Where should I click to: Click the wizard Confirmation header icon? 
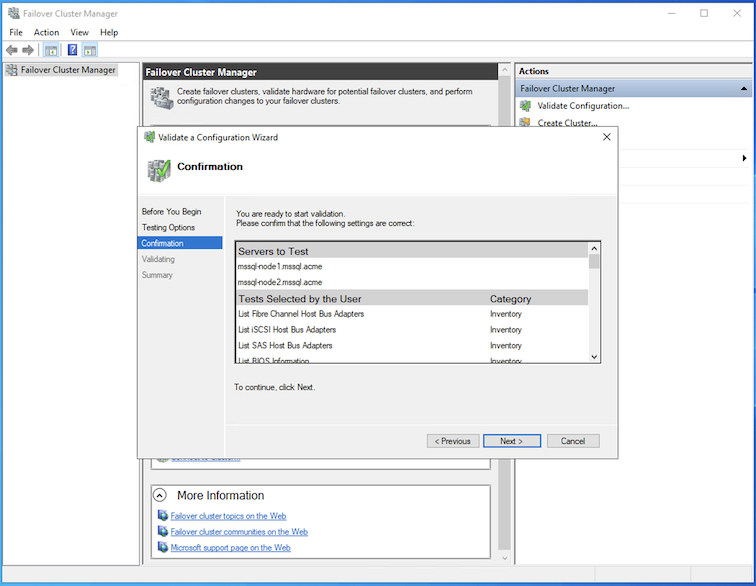[x=159, y=171]
